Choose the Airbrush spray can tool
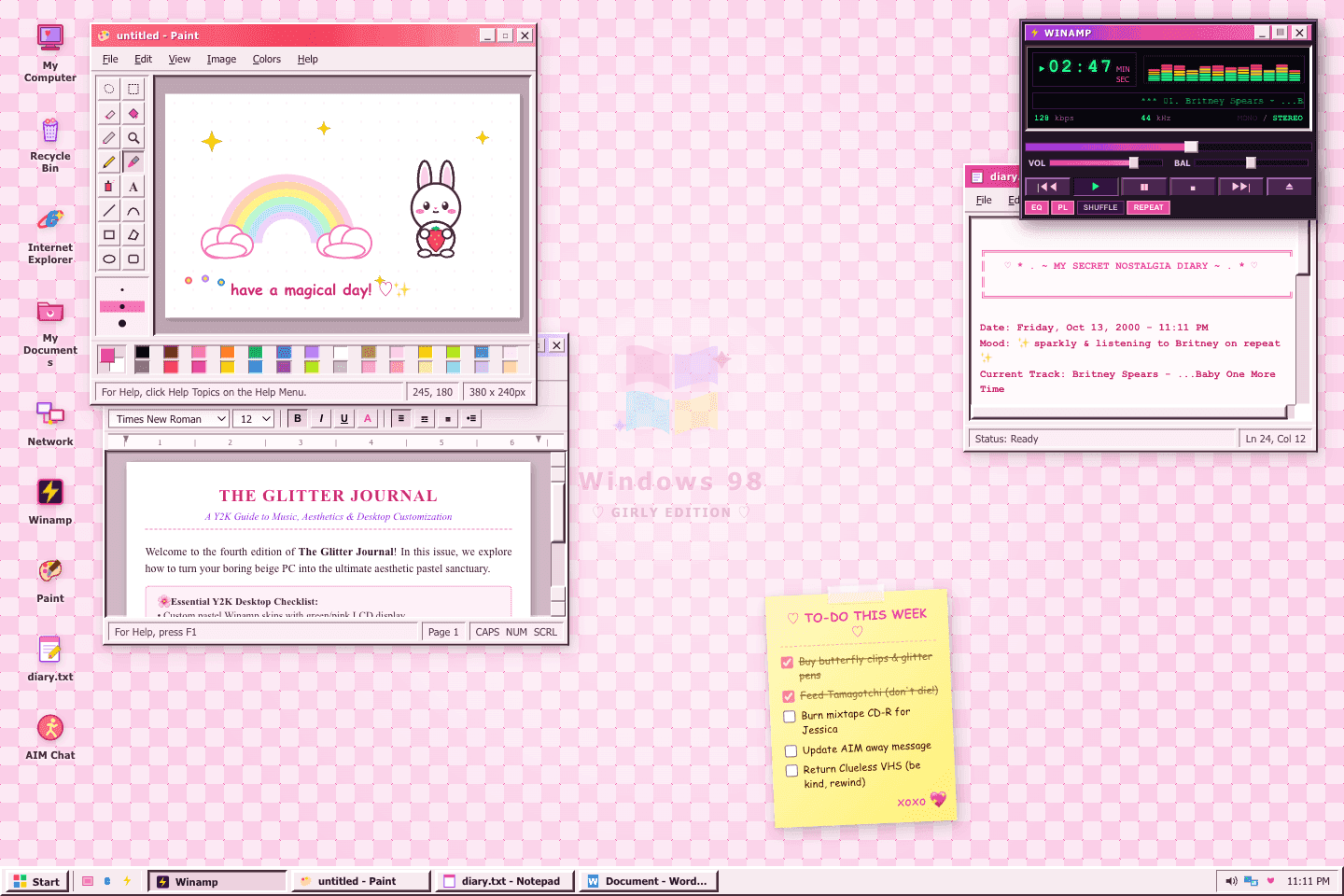 click(x=109, y=186)
